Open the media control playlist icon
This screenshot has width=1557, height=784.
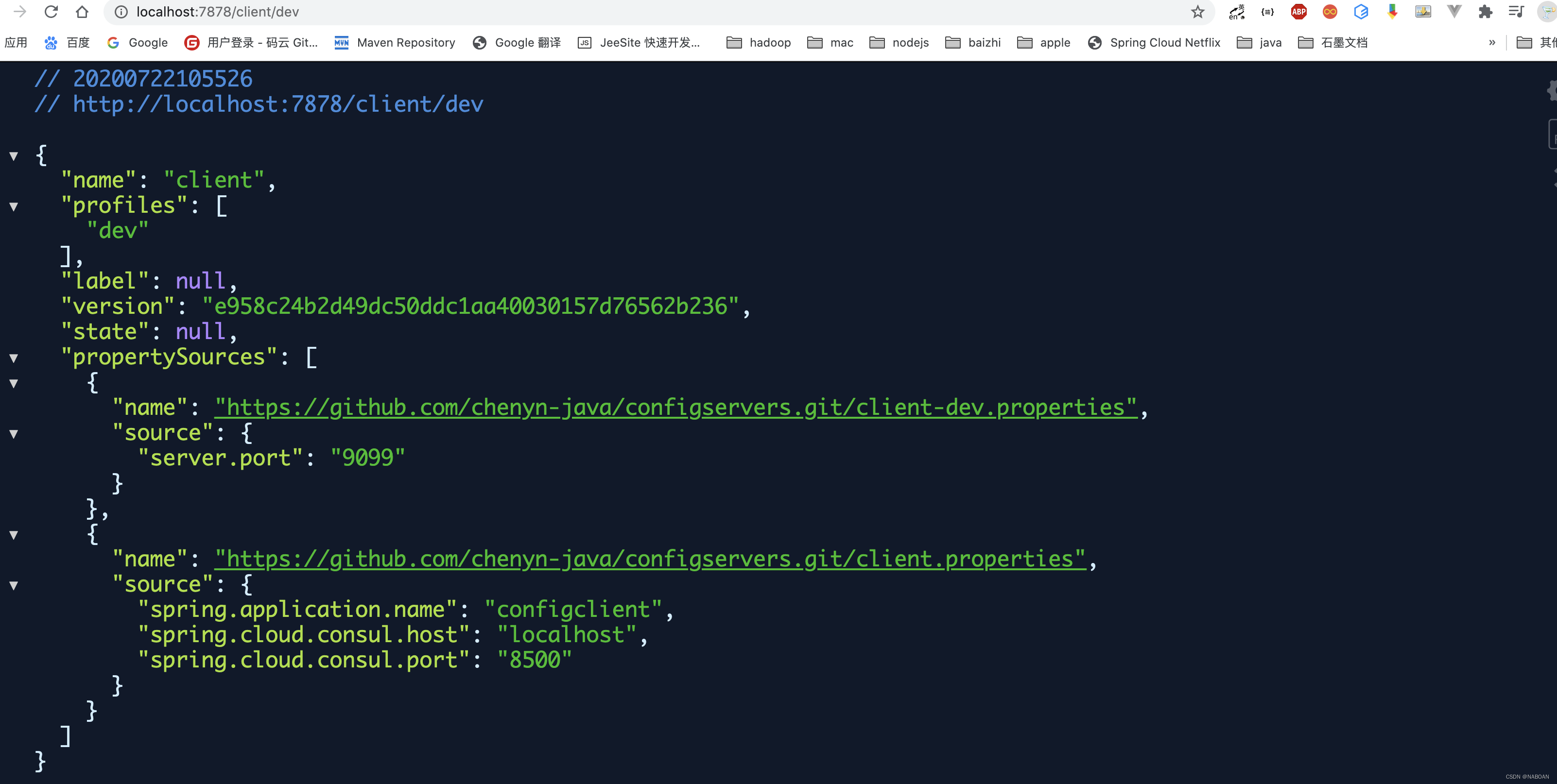[1516, 12]
